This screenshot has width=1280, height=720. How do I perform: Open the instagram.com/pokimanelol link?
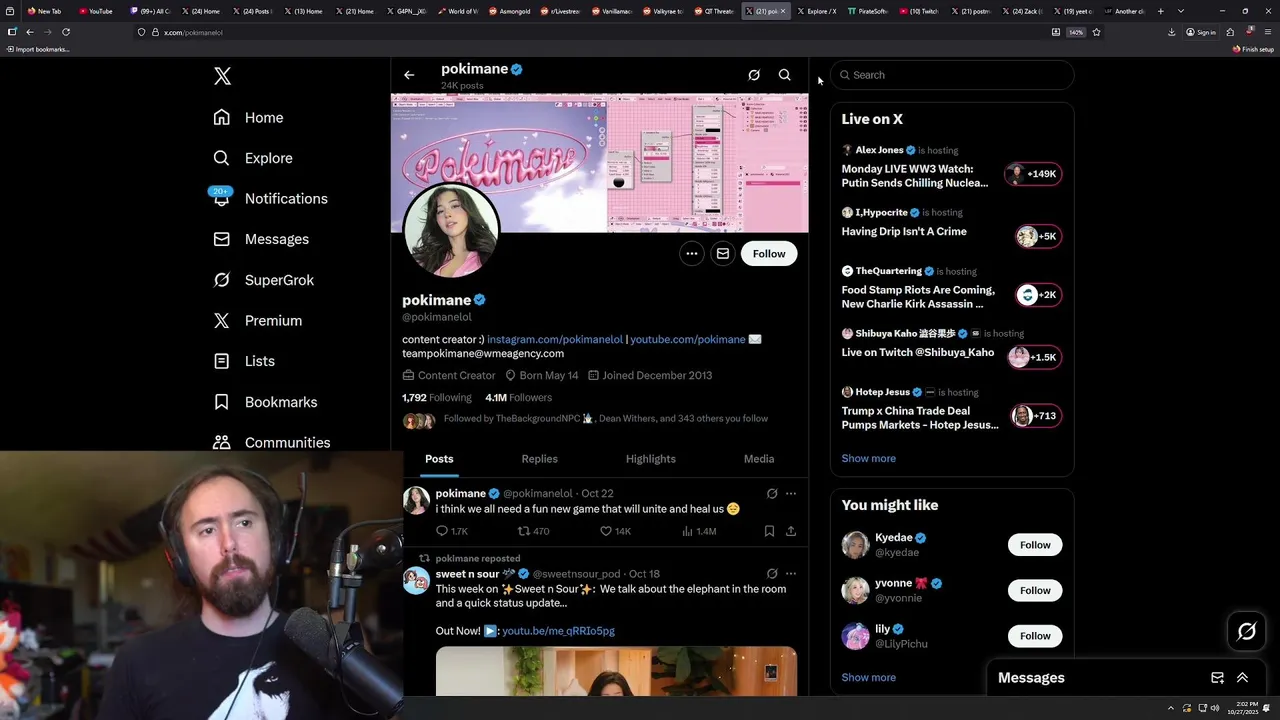pos(555,339)
